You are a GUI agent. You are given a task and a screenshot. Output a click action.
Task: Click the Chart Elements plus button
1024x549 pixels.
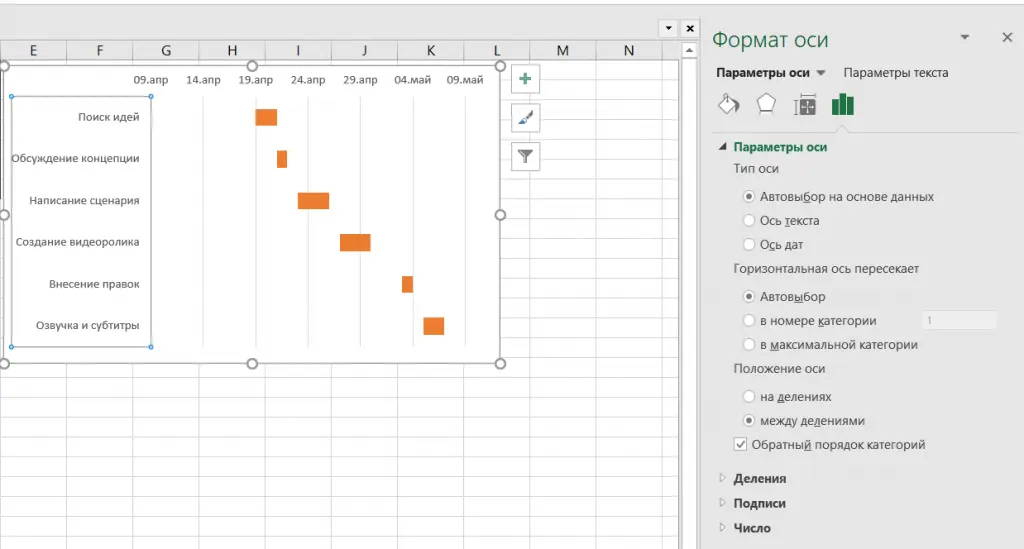(525, 79)
